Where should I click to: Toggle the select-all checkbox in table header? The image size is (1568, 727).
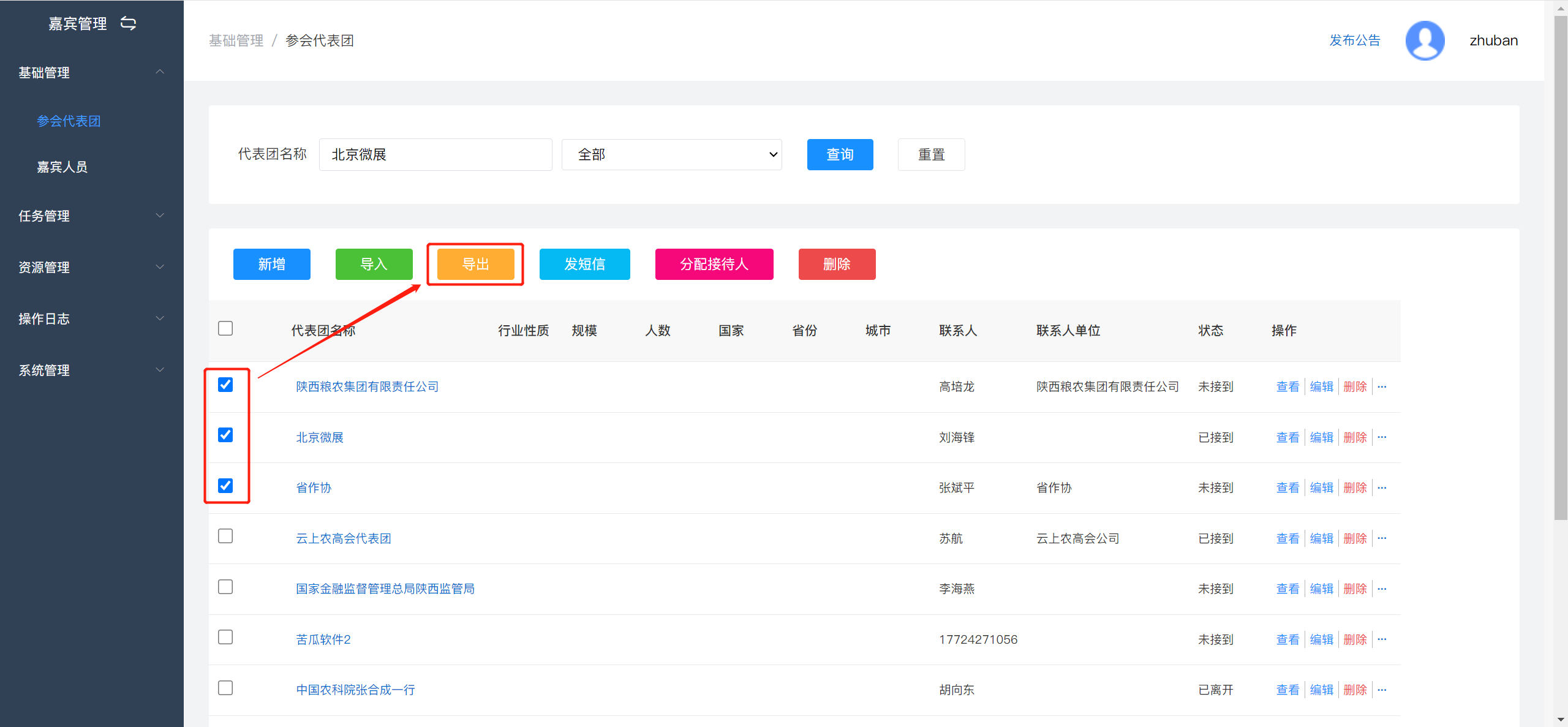(x=225, y=328)
